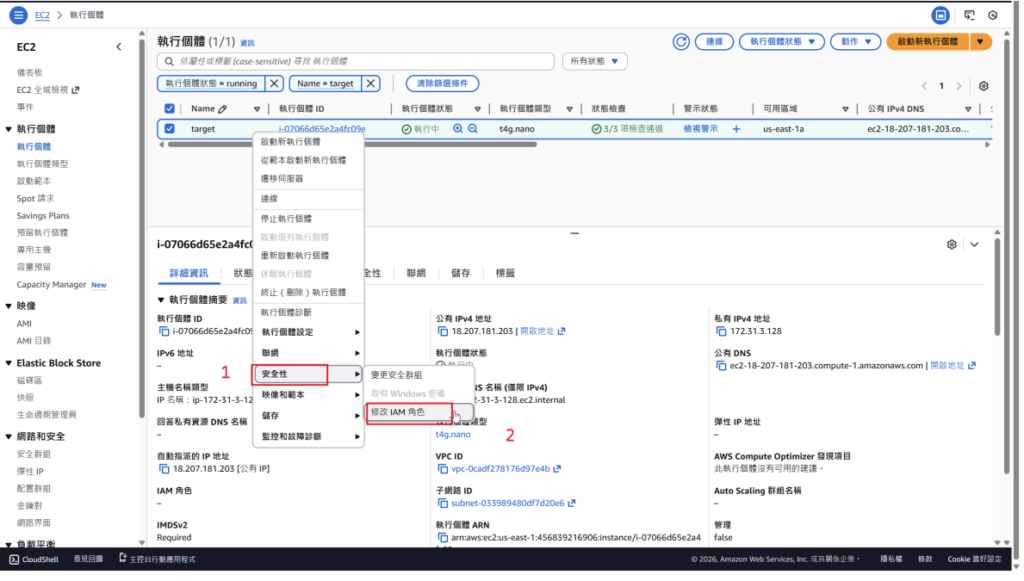Choose 修改 IAM 角色 in submenu
The width and height of the screenshot is (1024, 581).
(x=397, y=412)
